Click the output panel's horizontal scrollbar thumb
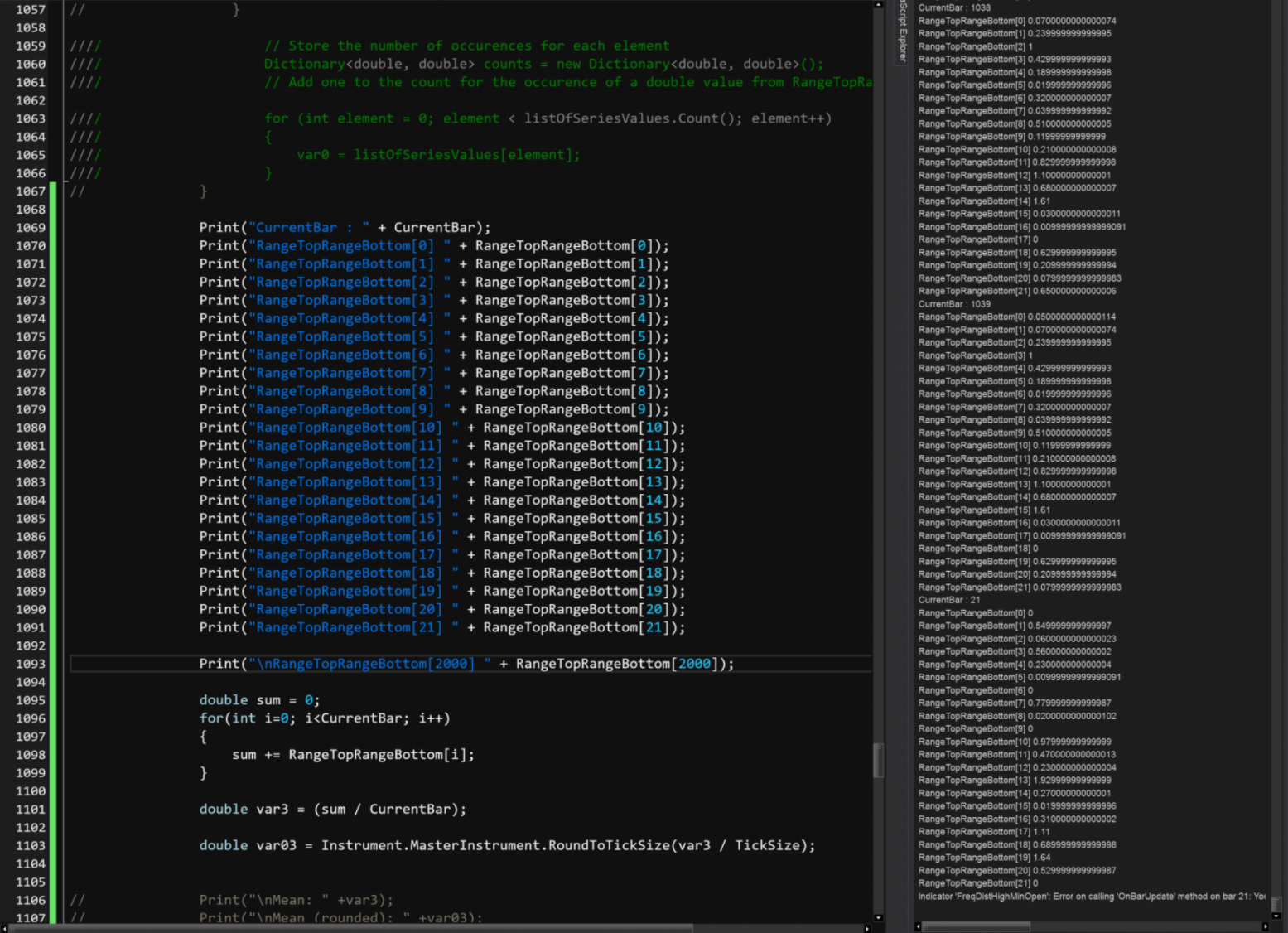Viewport: 1288px width, 933px height. point(977,926)
